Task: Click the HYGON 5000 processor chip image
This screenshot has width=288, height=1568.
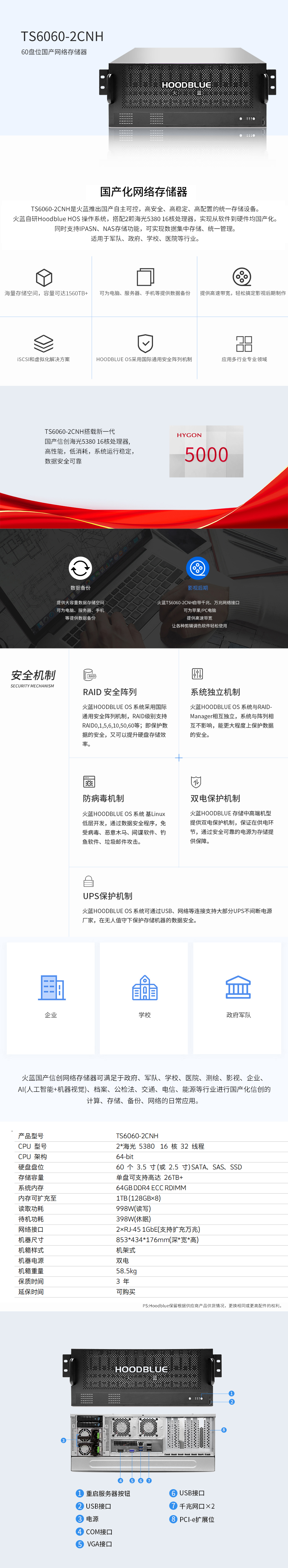Action: [206, 451]
